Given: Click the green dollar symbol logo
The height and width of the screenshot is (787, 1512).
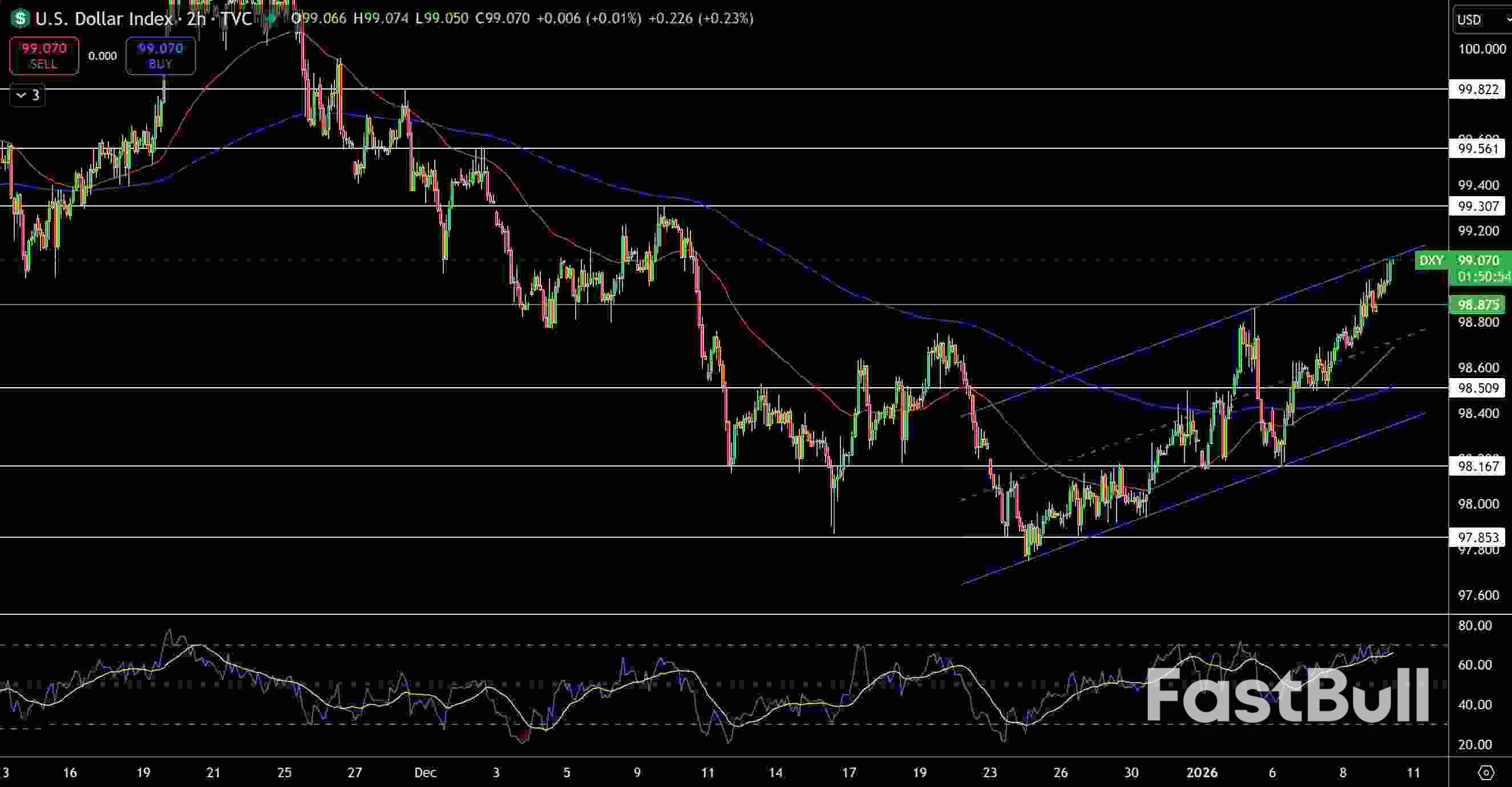Looking at the screenshot, I should point(20,19).
